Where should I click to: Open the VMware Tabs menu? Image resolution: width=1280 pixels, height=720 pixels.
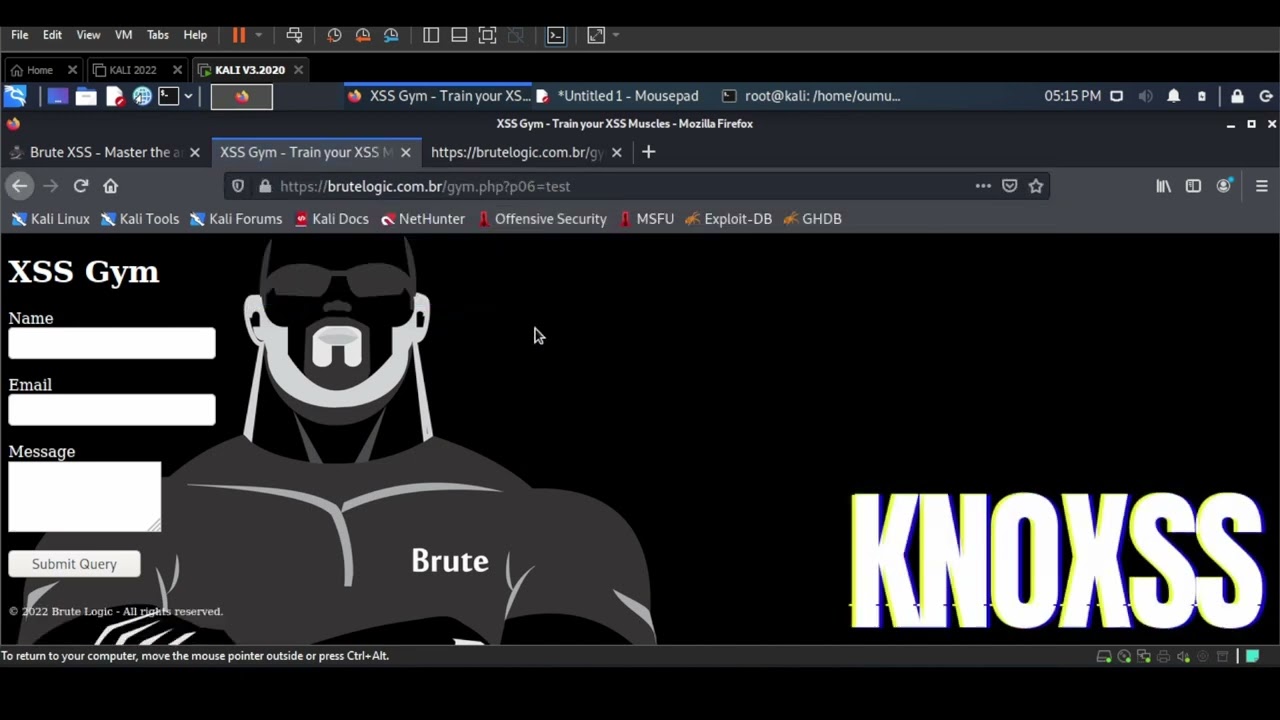pyautogui.click(x=158, y=35)
